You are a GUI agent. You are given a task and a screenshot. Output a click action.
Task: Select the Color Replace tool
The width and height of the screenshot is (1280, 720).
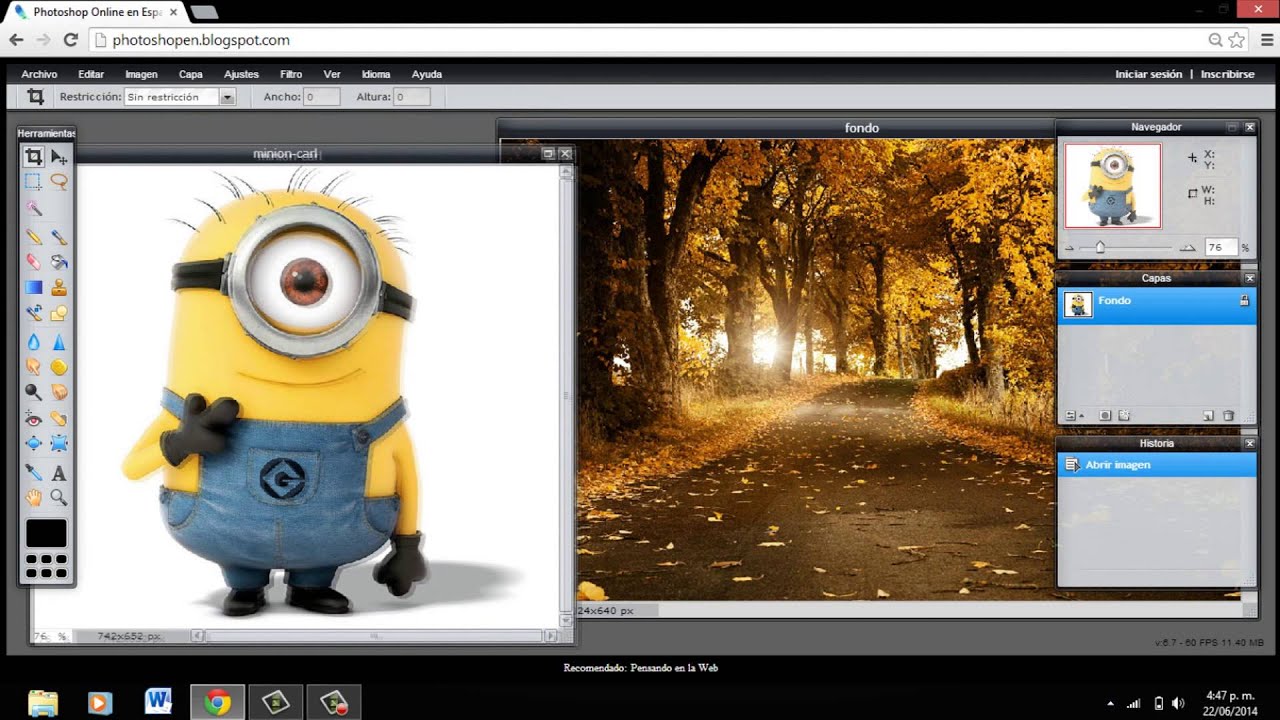[33, 314]
